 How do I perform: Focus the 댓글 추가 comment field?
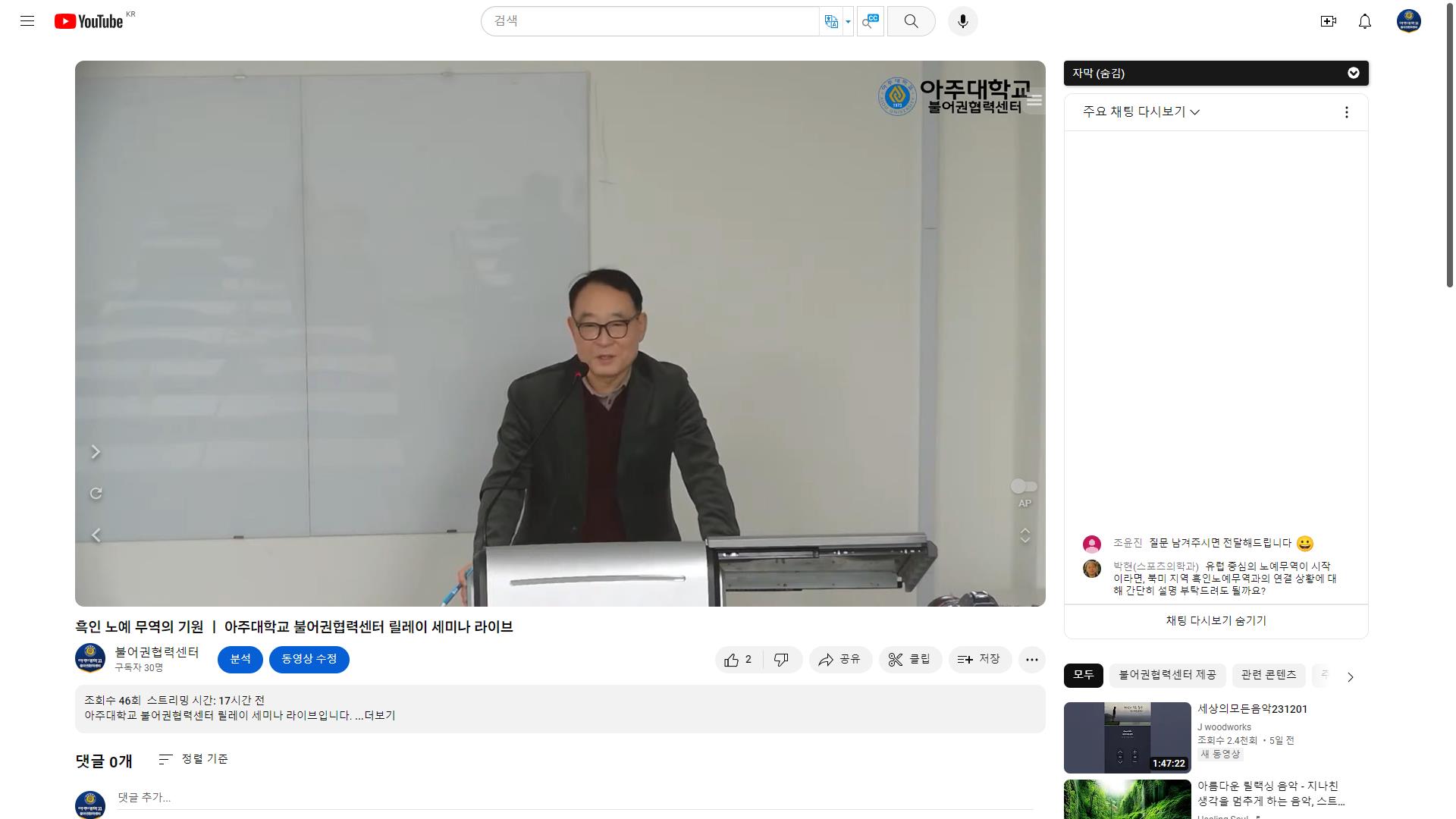(575, 799)
